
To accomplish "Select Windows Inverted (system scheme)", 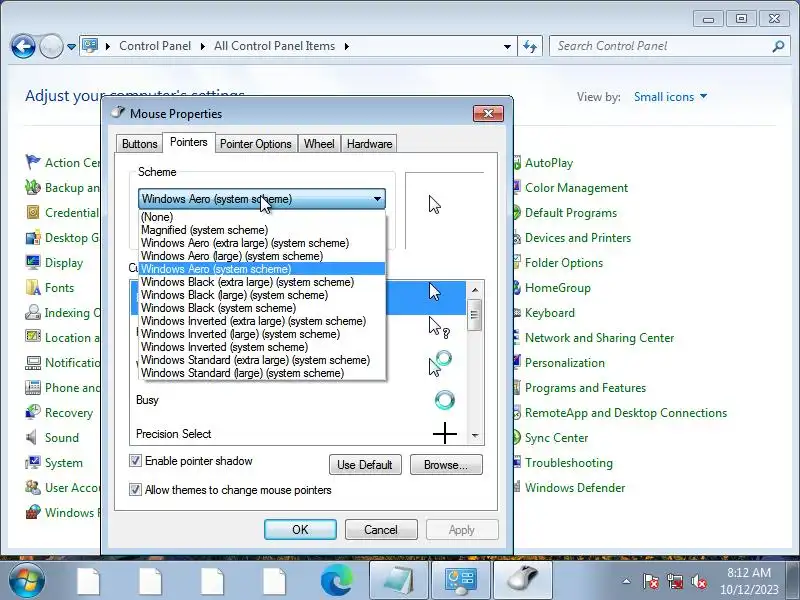I will pyautogui.click(x=262, y=347).
